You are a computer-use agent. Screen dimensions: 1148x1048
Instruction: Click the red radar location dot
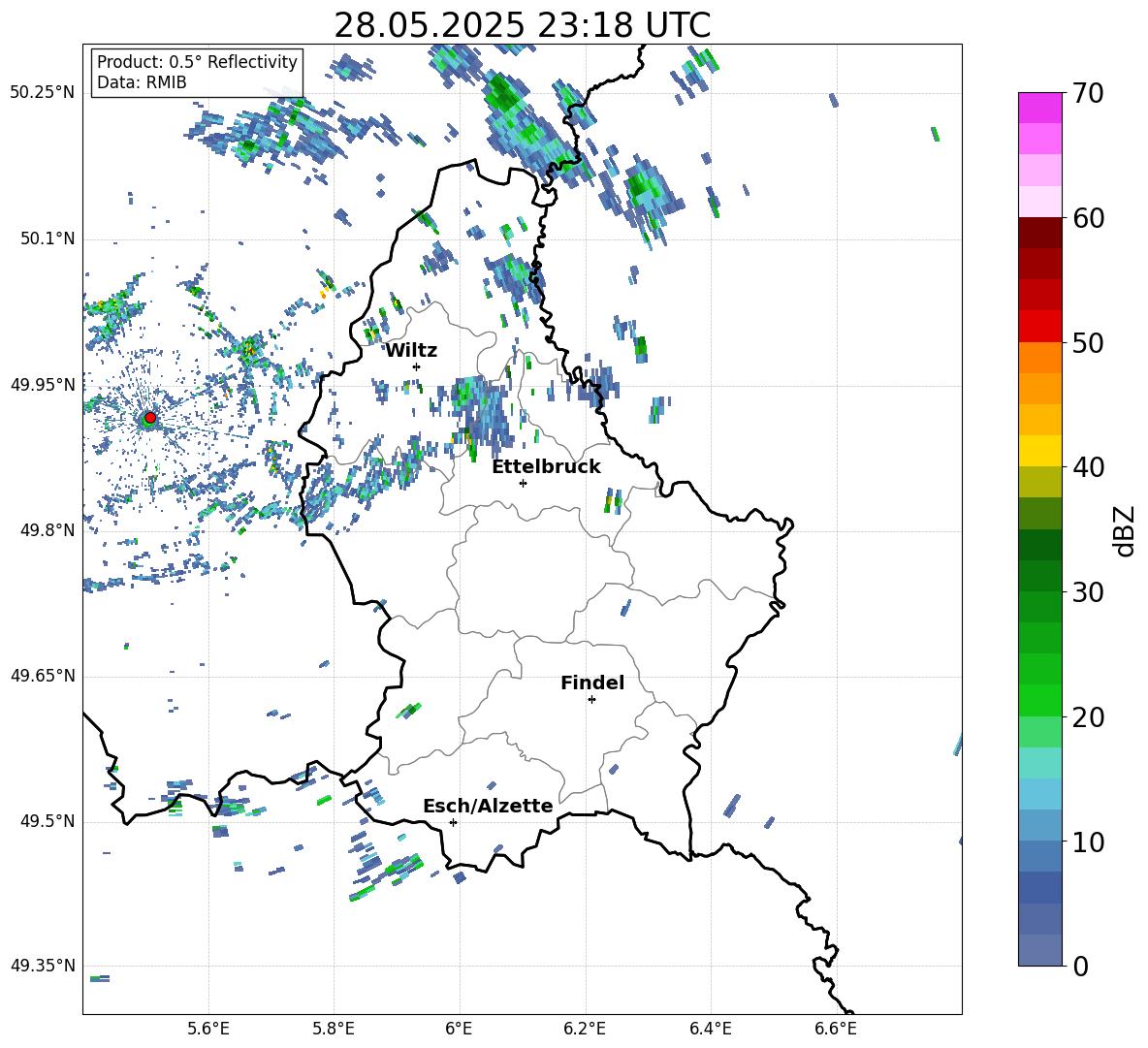[150, 418]
